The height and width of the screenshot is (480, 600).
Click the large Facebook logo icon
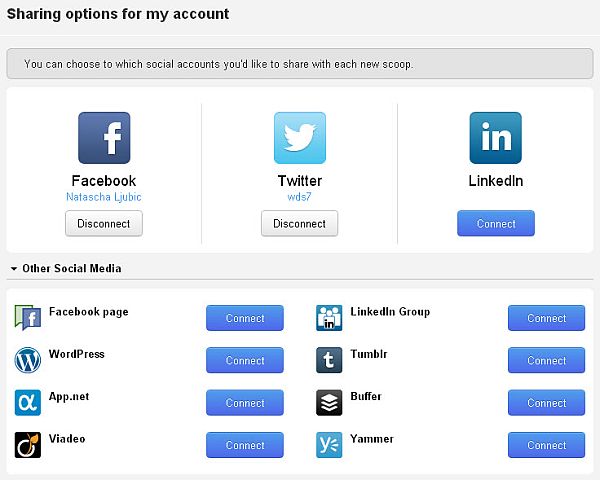coord(104,138)
